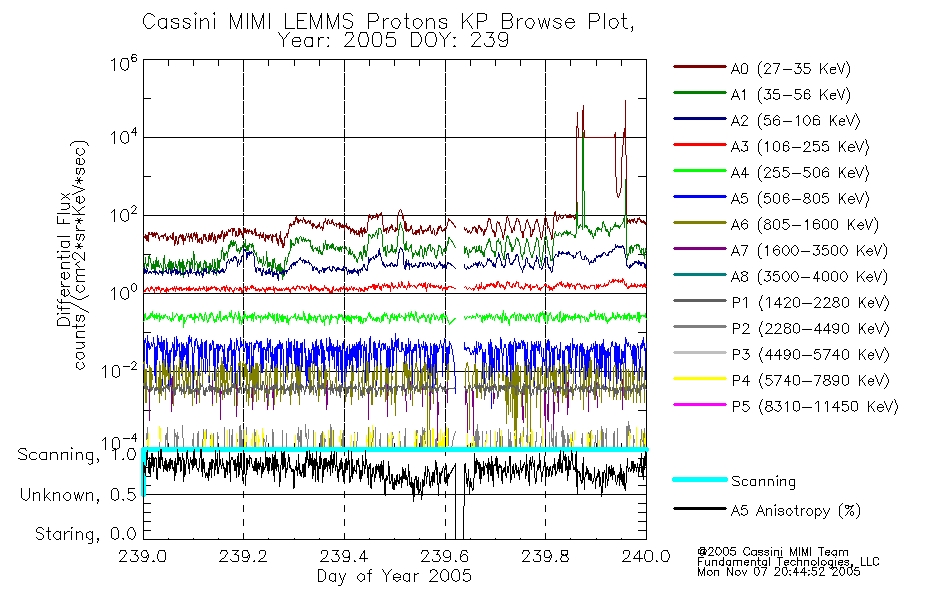
Task: Click the 'Staring, 0.0' axis label
Action: click(86, 534)
